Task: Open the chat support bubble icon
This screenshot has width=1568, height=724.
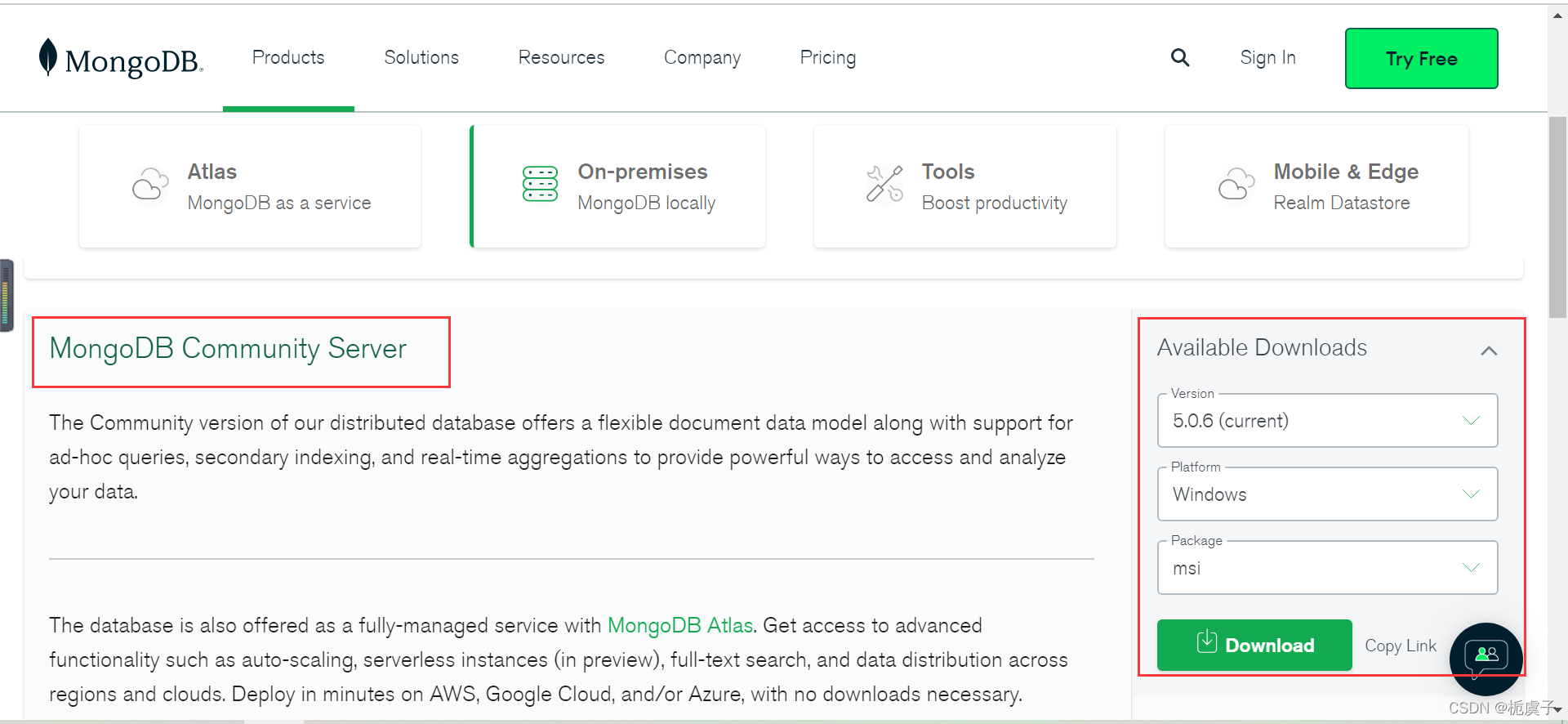Action: click(1486, 659)
